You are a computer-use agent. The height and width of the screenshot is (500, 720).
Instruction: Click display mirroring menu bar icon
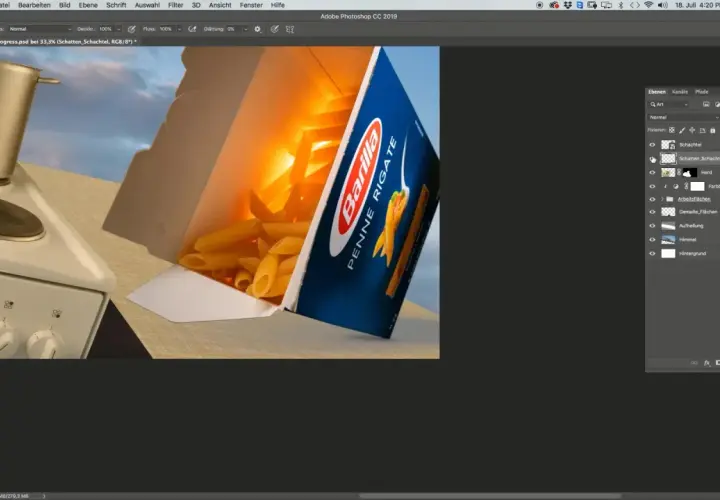[x=607, y=5]
